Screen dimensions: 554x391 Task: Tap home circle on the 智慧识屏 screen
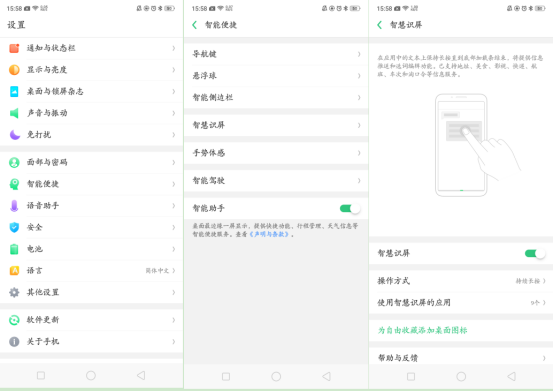coord(461,377)
